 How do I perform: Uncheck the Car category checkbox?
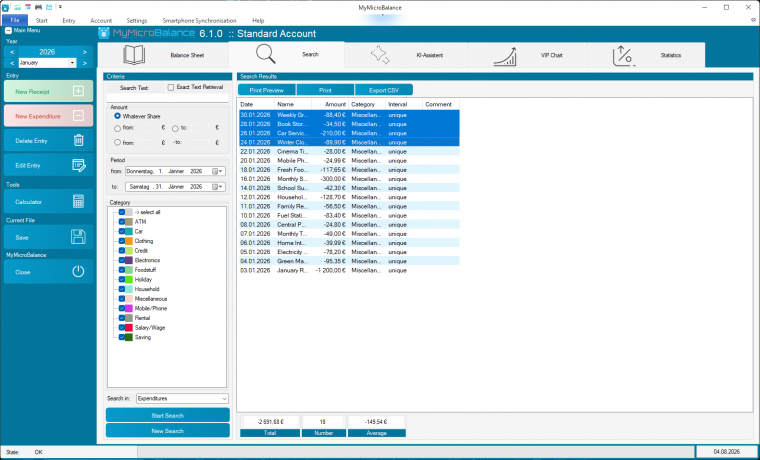(x=122, y=231)
